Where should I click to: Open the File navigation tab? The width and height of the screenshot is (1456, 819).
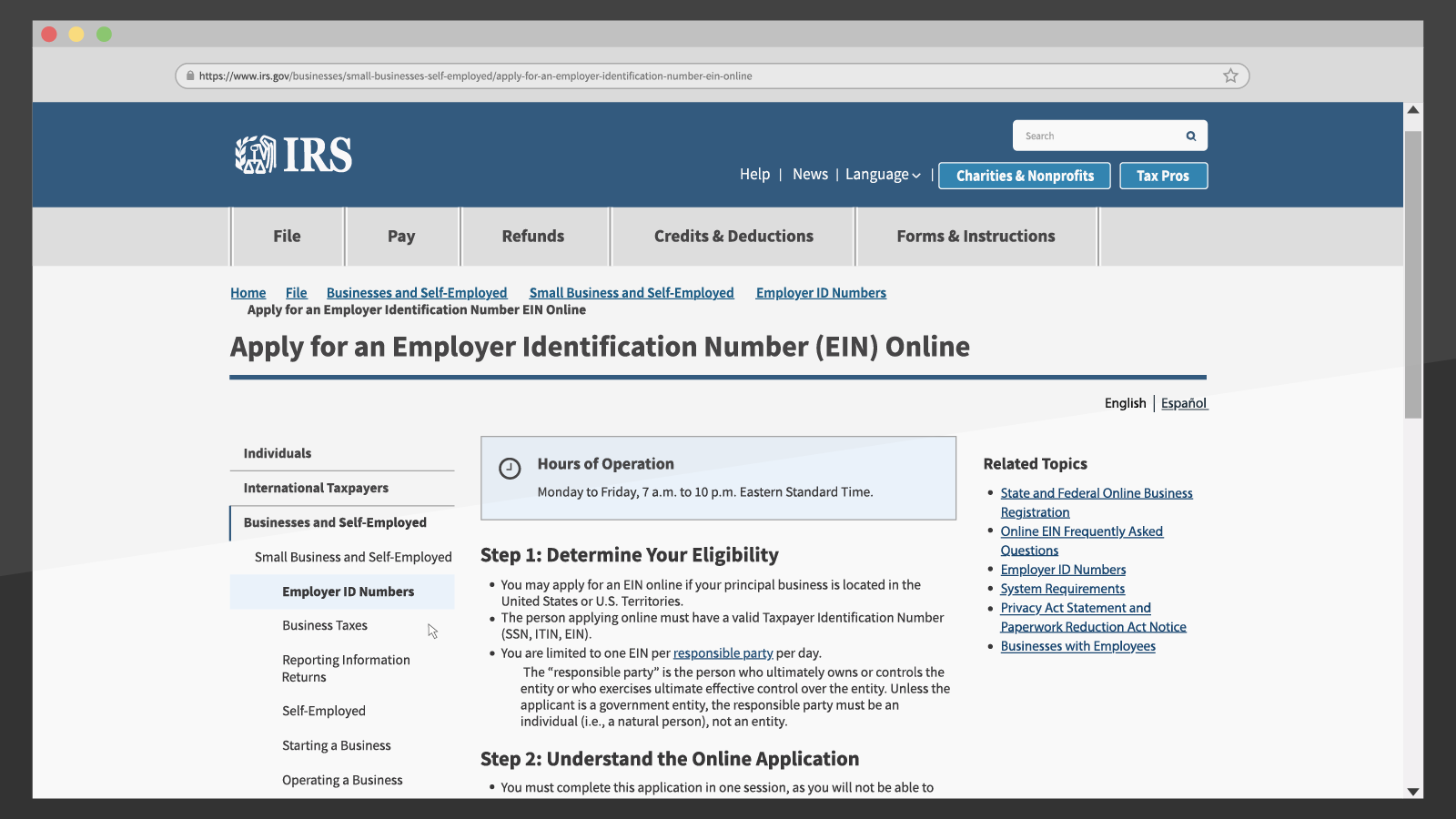point(287,237)
